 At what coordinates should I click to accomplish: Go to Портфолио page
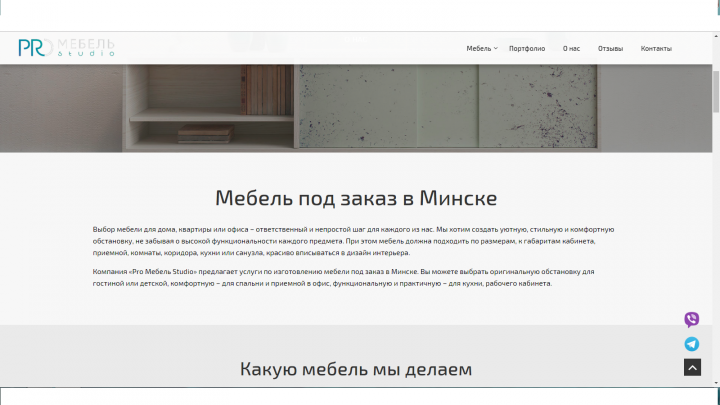click(x=527, y=48)
